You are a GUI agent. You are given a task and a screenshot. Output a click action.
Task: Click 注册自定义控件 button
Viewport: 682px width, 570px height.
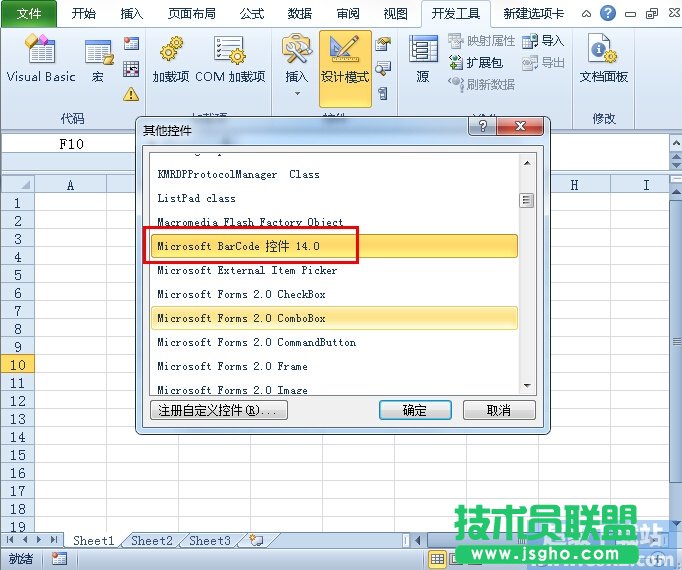coord(219,410)
